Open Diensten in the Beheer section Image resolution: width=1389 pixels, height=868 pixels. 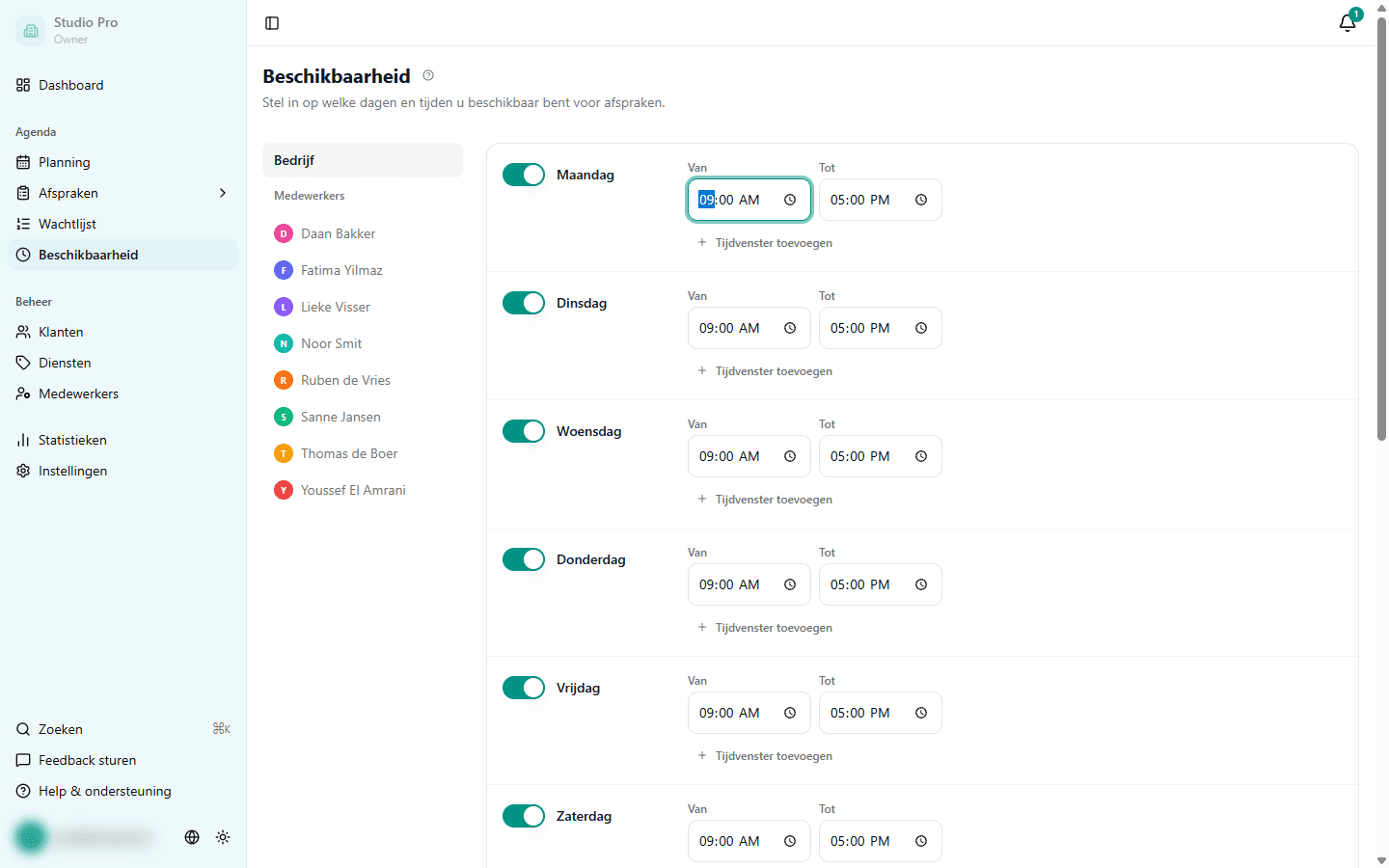click(x=123, y=363)
